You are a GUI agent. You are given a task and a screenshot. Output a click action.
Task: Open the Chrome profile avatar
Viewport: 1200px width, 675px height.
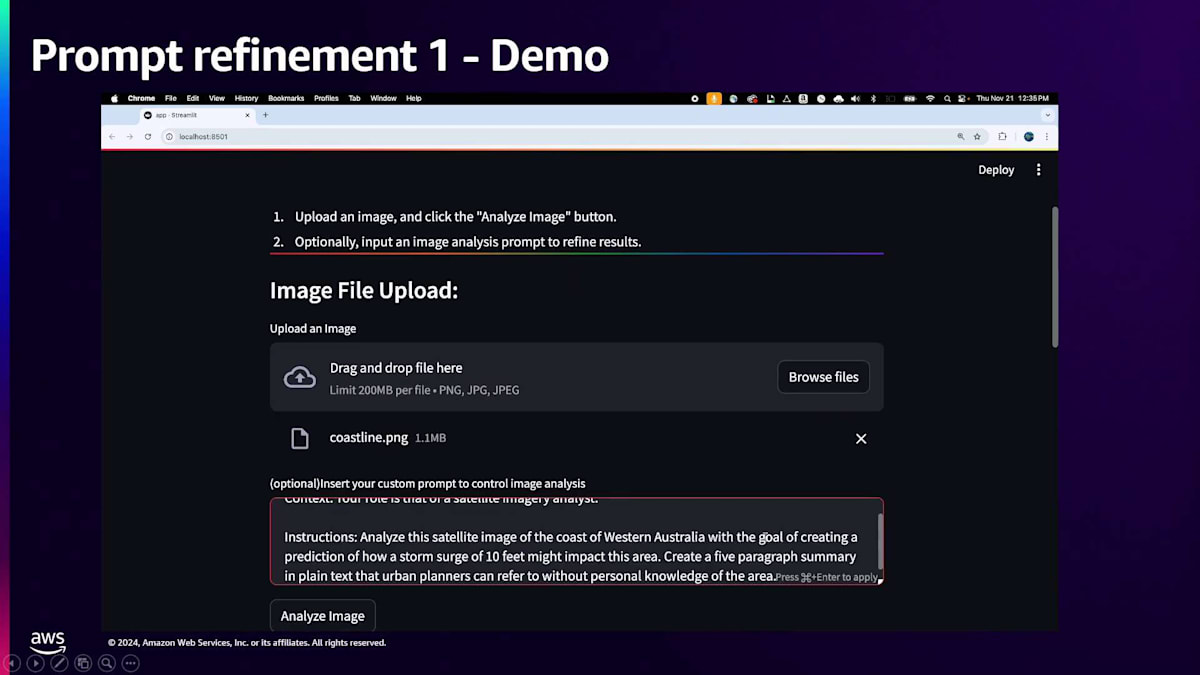pyautogui.click(x=1028, y=136)
